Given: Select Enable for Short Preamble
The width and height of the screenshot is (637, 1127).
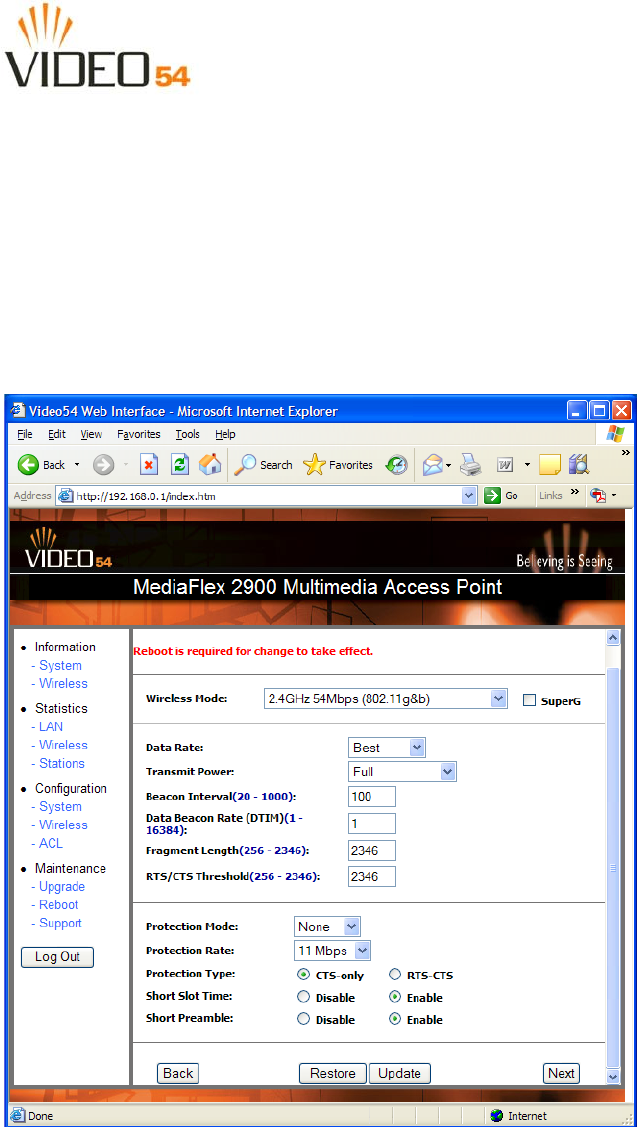Looking at the screenshot, I should tap(395, 1018).
